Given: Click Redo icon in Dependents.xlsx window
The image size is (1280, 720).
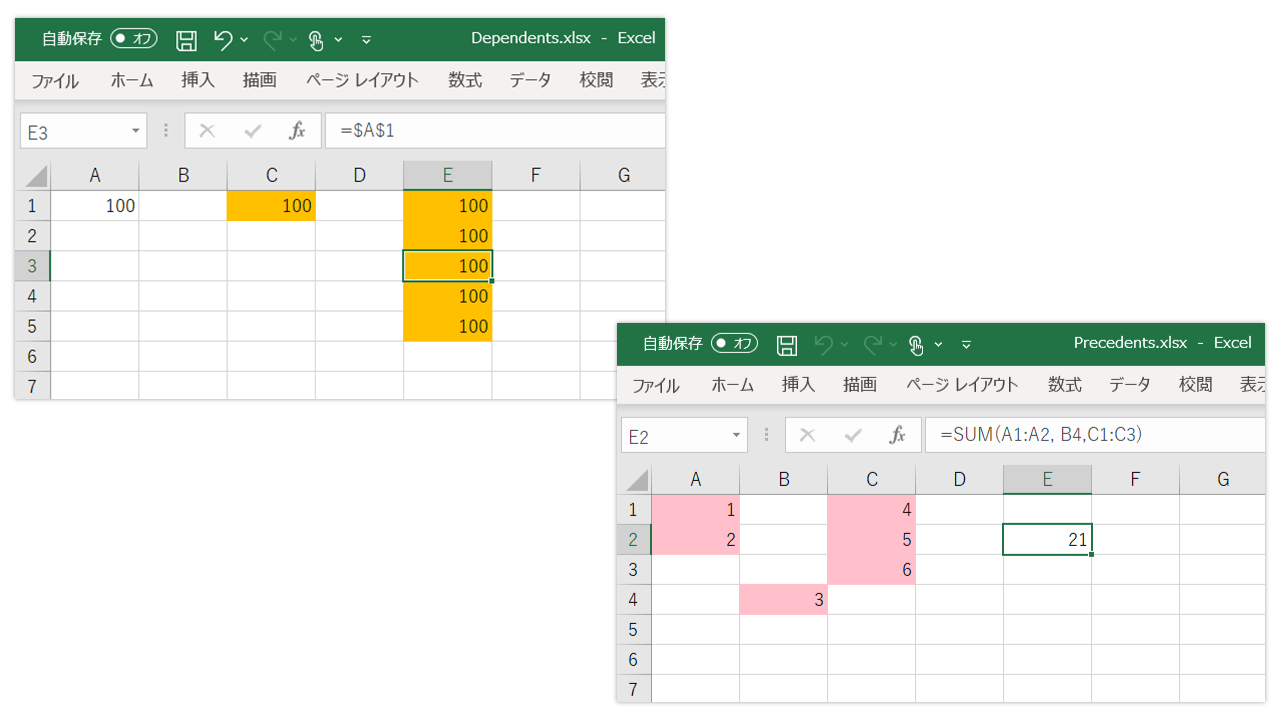Looking at the screenshot, I should click(272, 40).
